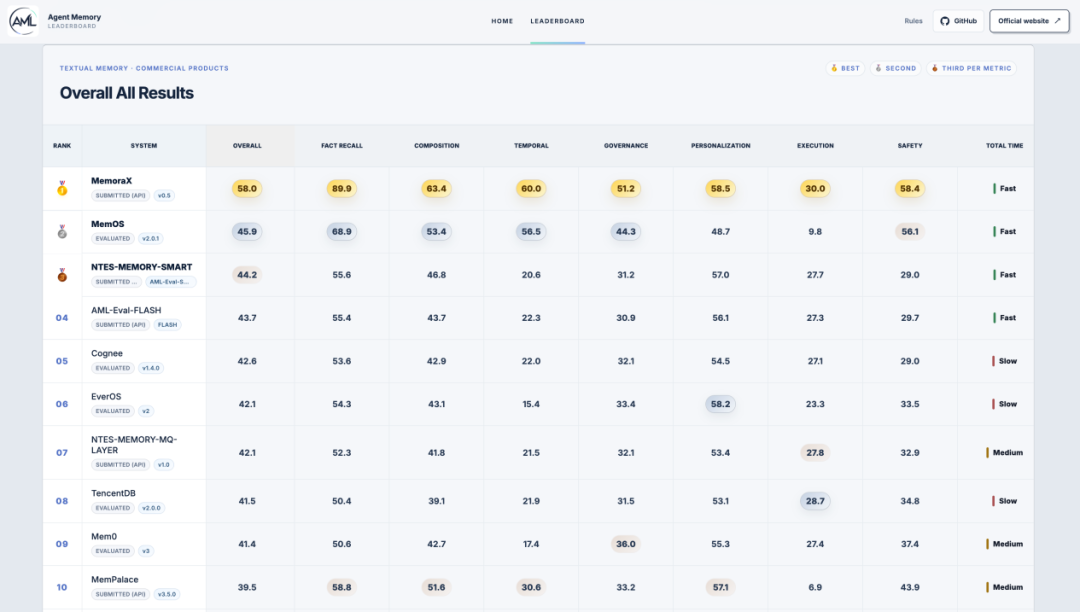Screen dimensions: 1080x612
Task: Click the EVALUATED tag under EverOS
Action: [113, 411]
